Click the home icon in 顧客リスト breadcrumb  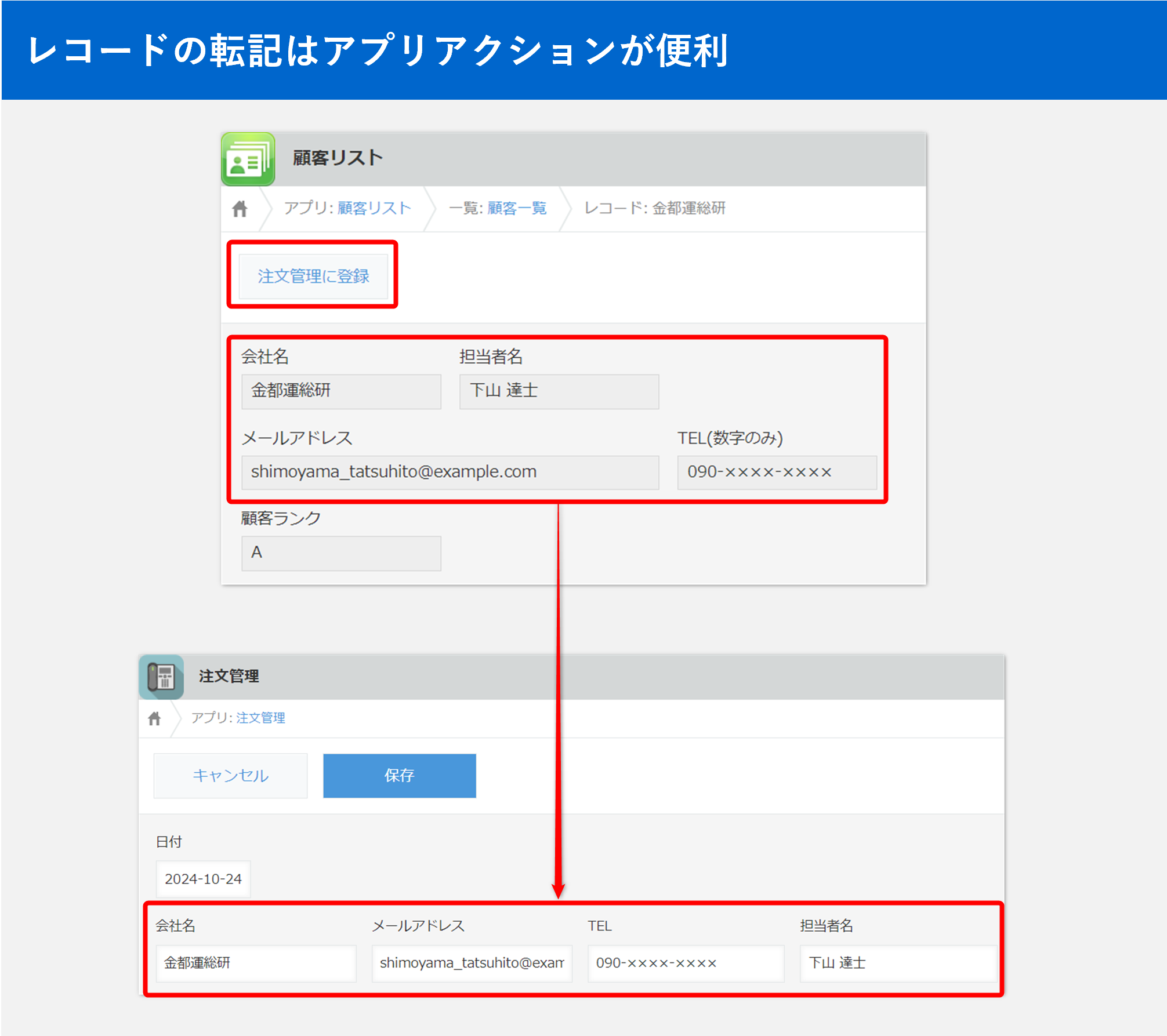240,209
